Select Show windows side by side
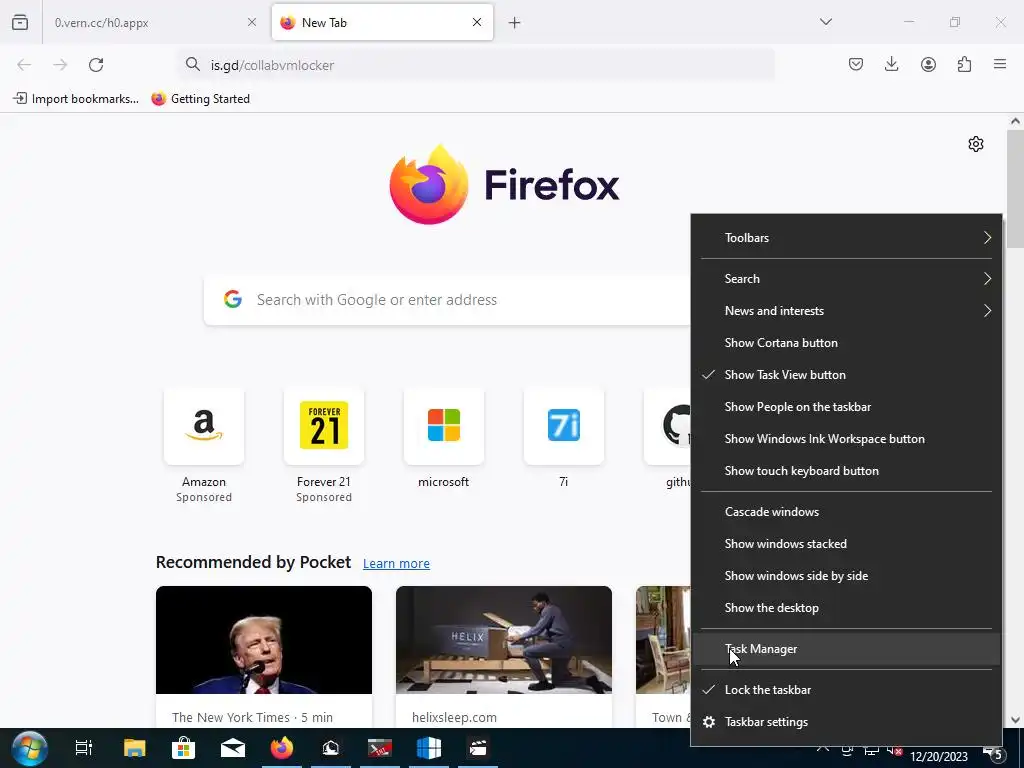 (x=846, y=576)
